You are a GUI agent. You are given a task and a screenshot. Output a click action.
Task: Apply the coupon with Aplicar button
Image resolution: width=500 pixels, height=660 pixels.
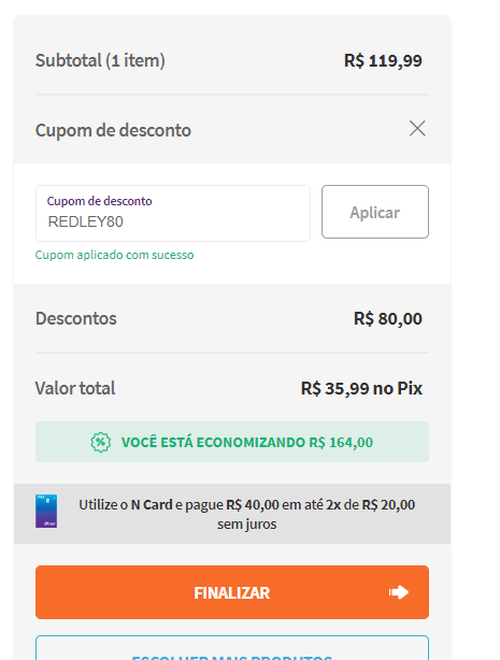click(375, 212)
